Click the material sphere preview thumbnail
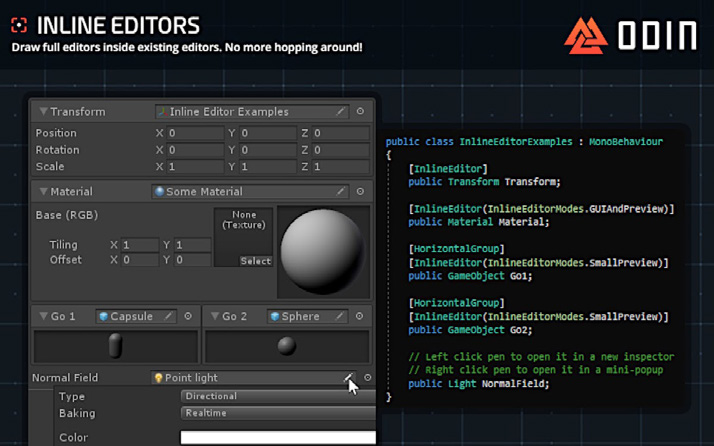 [323, 252]
